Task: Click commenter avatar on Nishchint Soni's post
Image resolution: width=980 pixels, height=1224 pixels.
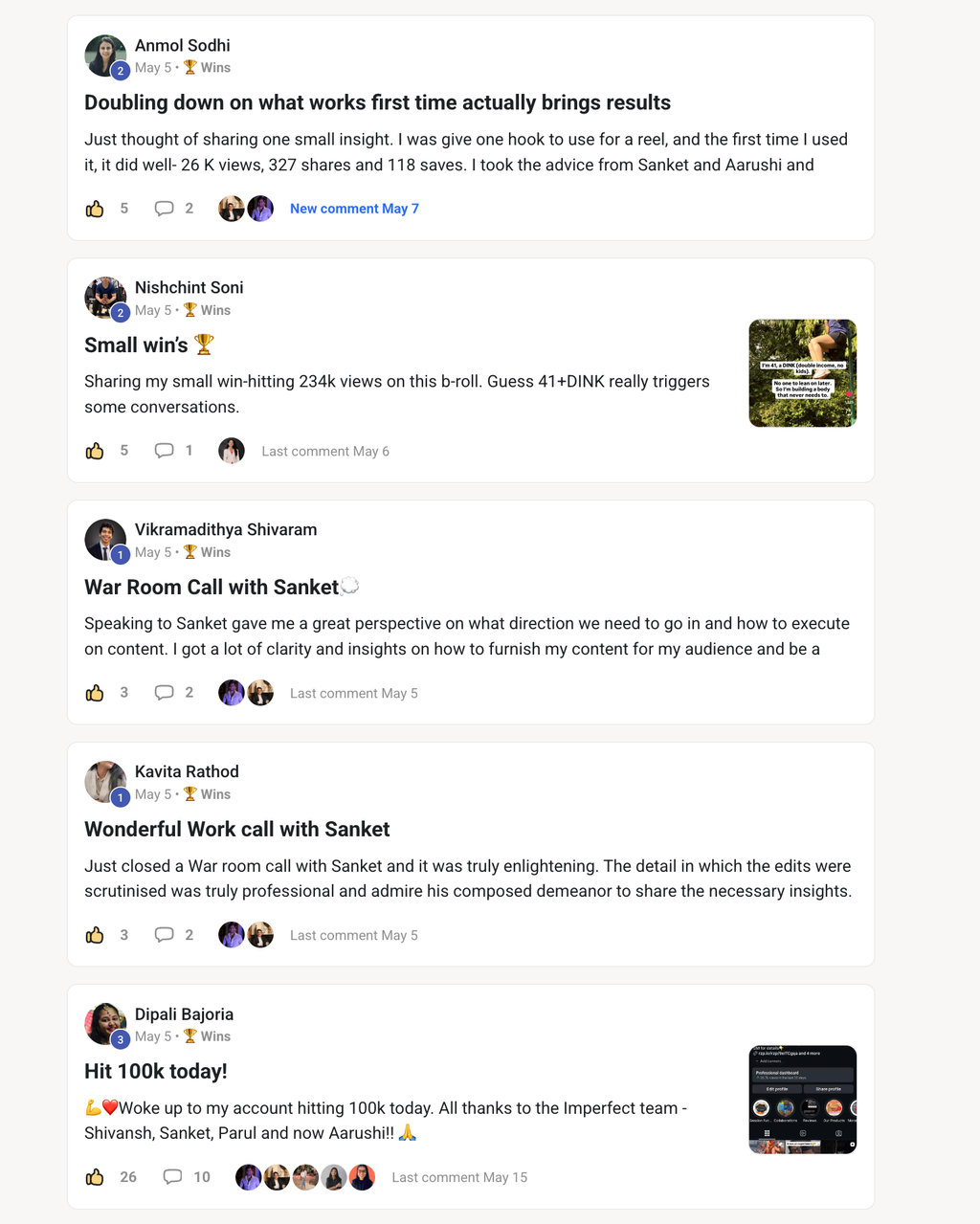Action: click(232, 451)
